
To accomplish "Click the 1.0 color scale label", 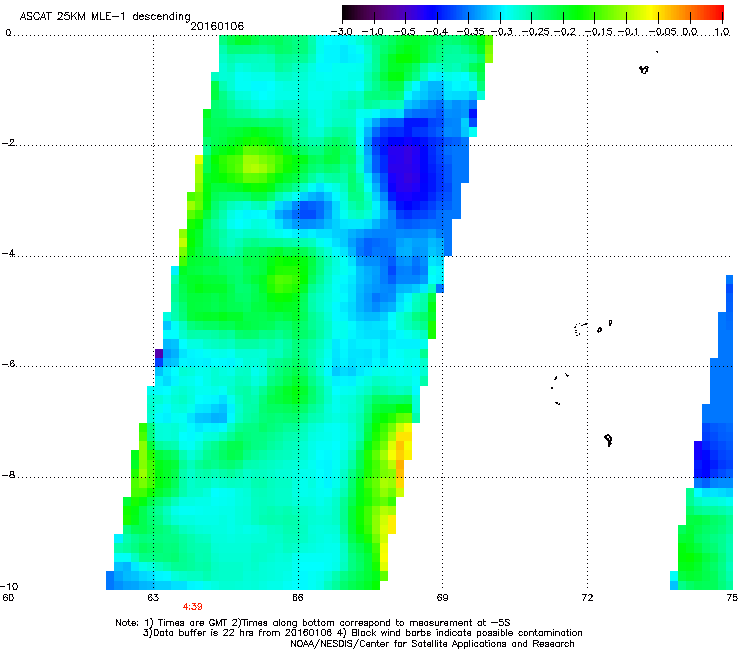I will 722,32.
